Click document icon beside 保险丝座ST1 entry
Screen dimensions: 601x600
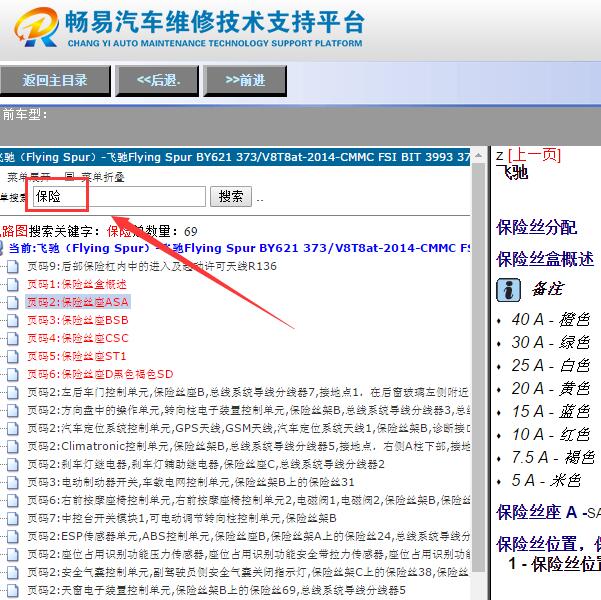[x=13, y=356]
